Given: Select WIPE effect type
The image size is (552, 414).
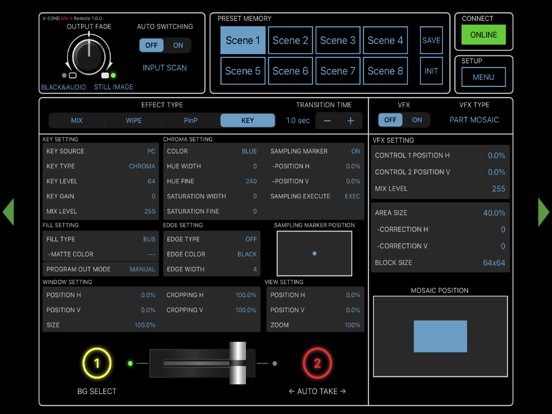Looking at the screenshot, I should coord(133,120).
